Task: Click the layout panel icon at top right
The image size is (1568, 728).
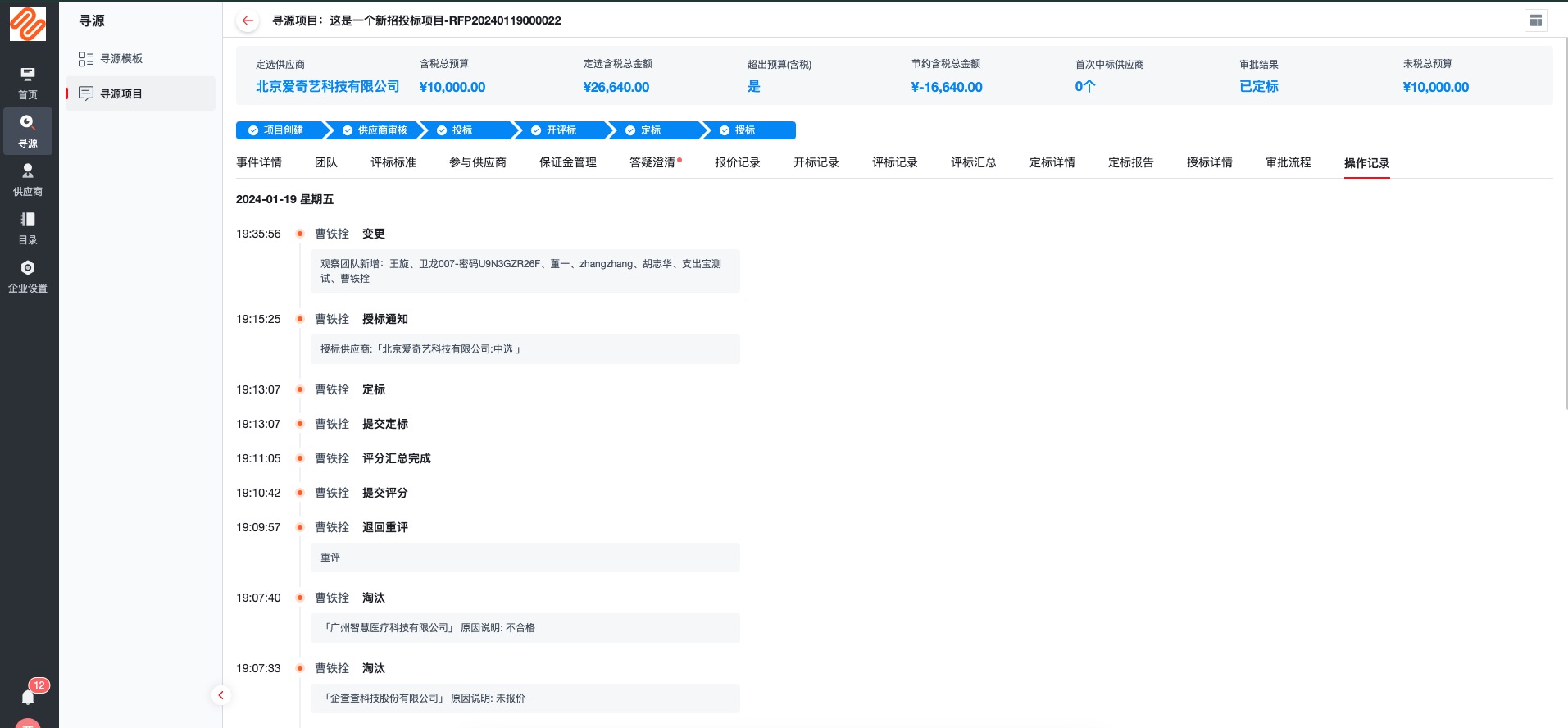Action: coord(1536,20)
